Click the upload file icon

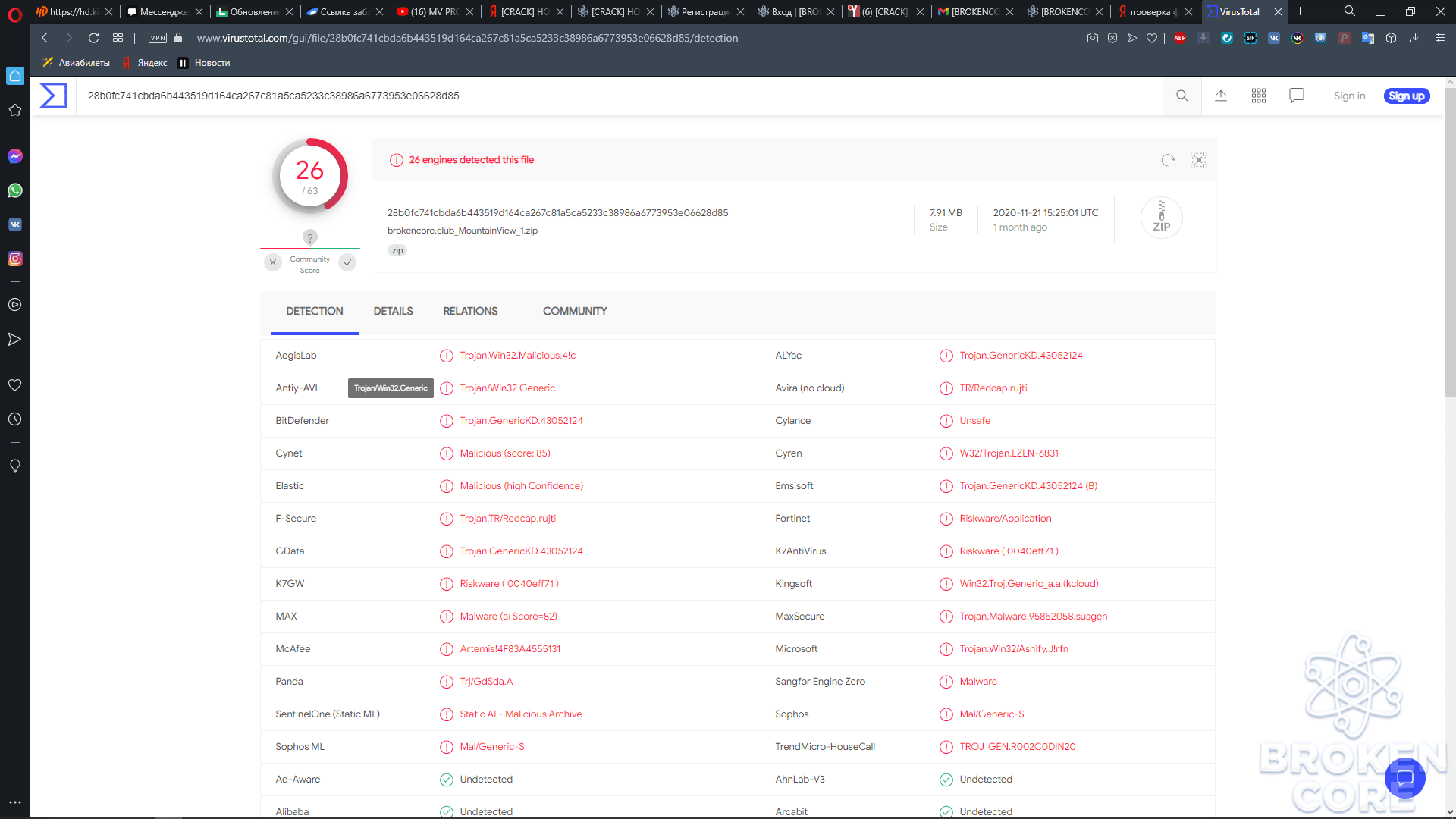(x=1221, y=96)
